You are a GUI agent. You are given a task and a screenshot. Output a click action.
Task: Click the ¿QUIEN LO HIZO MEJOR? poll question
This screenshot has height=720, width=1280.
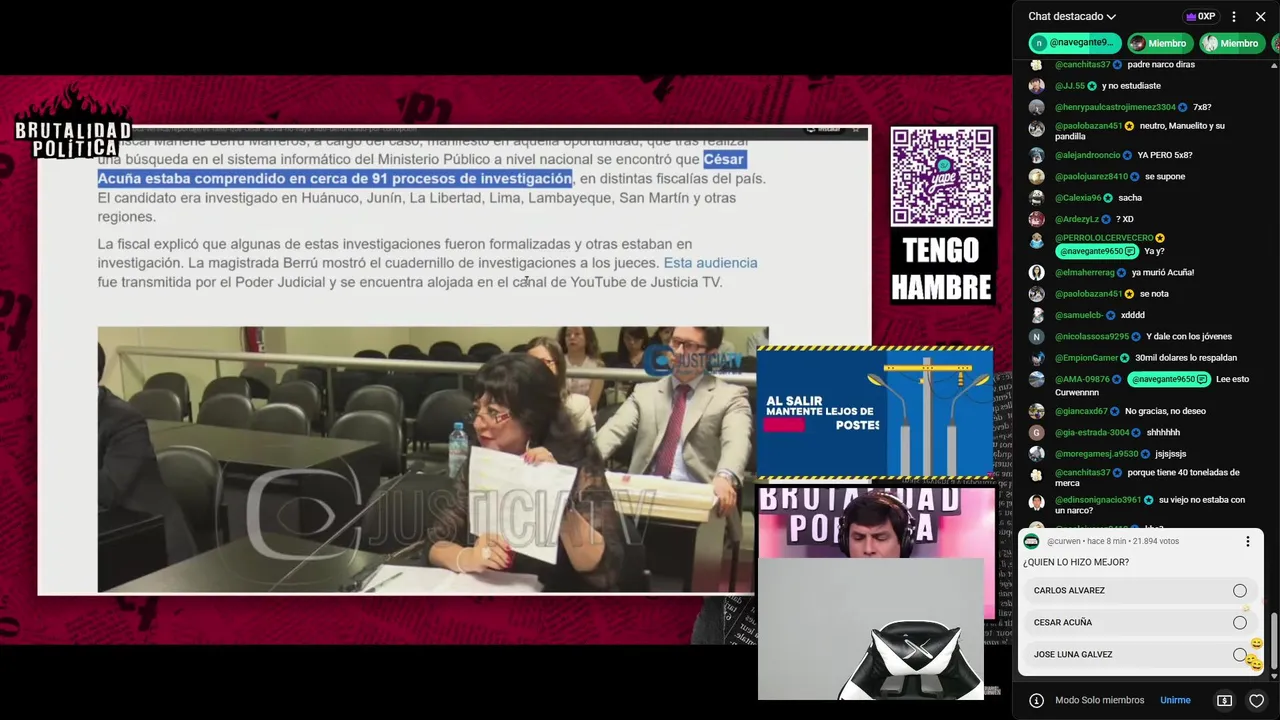1075,562
